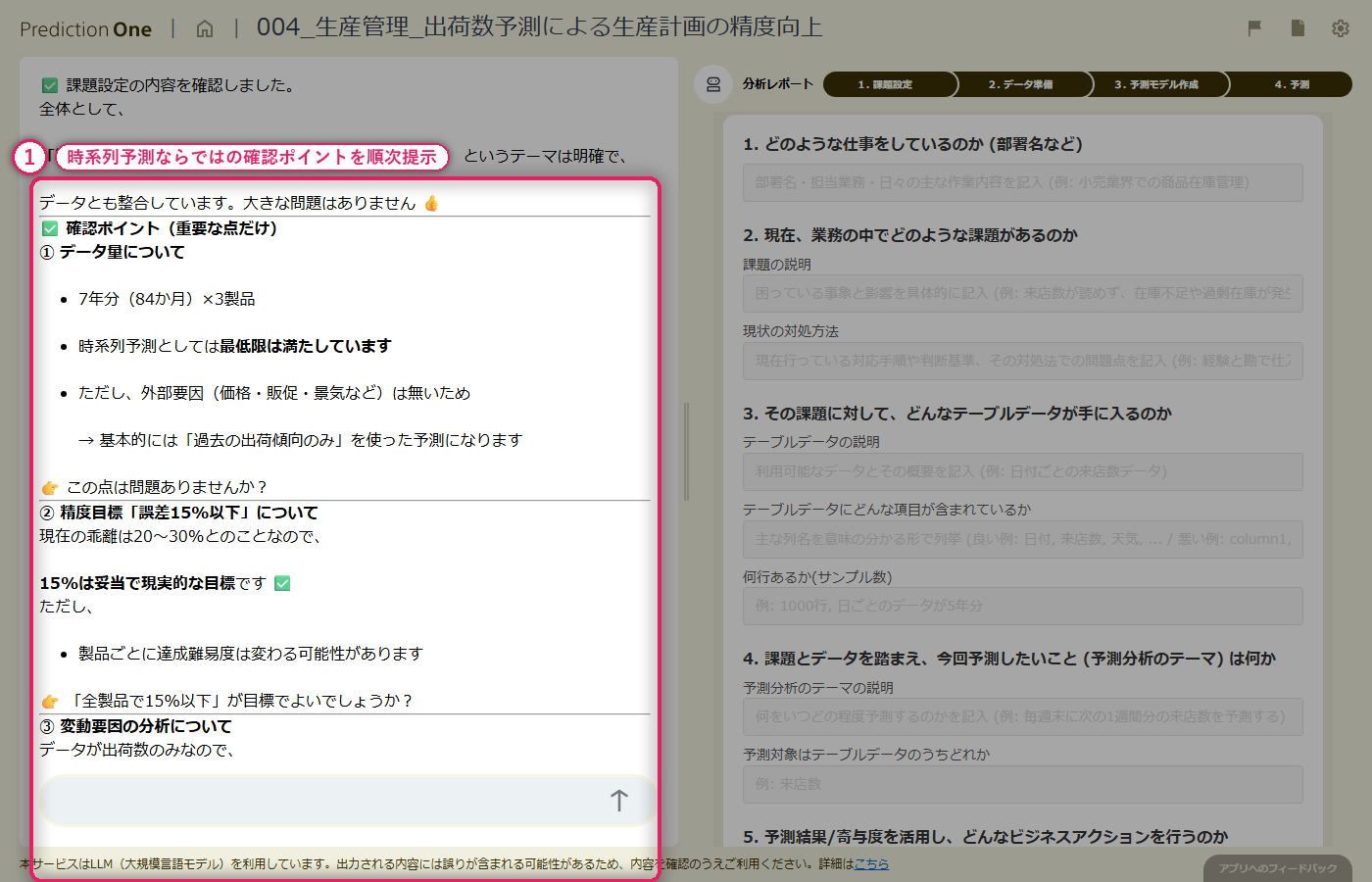Viewport: 1372px width, 882px height.
Task: Click heading 確認ポイント（重要な点だけ）
Action: [x=171, y=228]
